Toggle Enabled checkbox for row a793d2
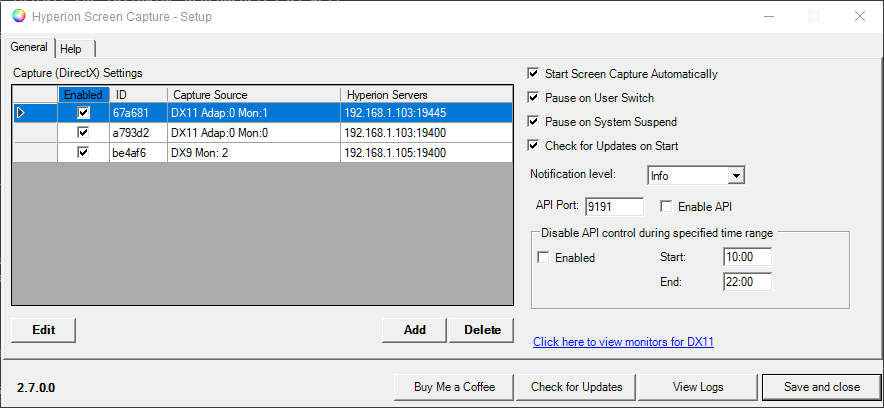 [x=83, y=133]
